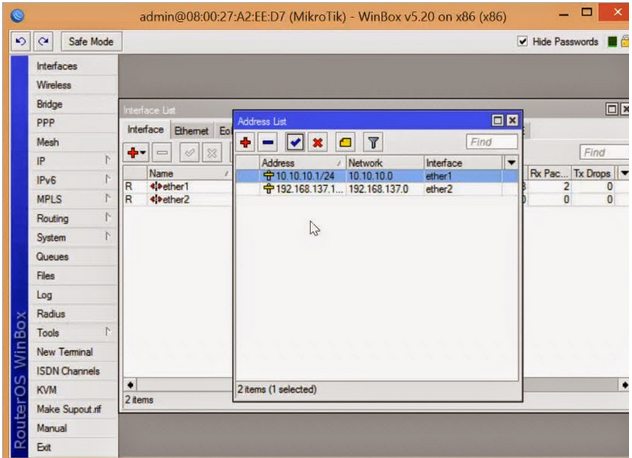The image size is (632, 458).
Task: Click the right scroll arrow in Interface List
Action: pyautogui.click(x=624, y=385)
